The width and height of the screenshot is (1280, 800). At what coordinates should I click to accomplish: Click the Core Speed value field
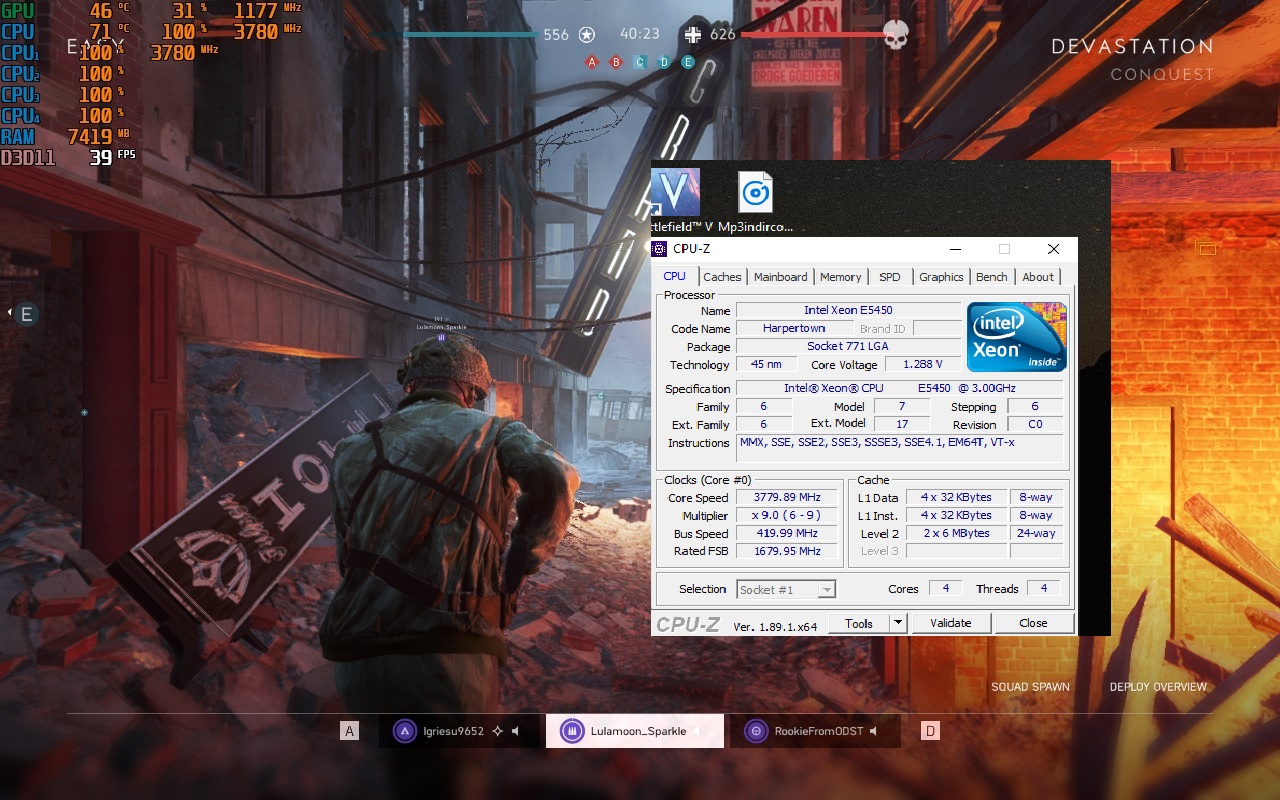pos(787,497)
